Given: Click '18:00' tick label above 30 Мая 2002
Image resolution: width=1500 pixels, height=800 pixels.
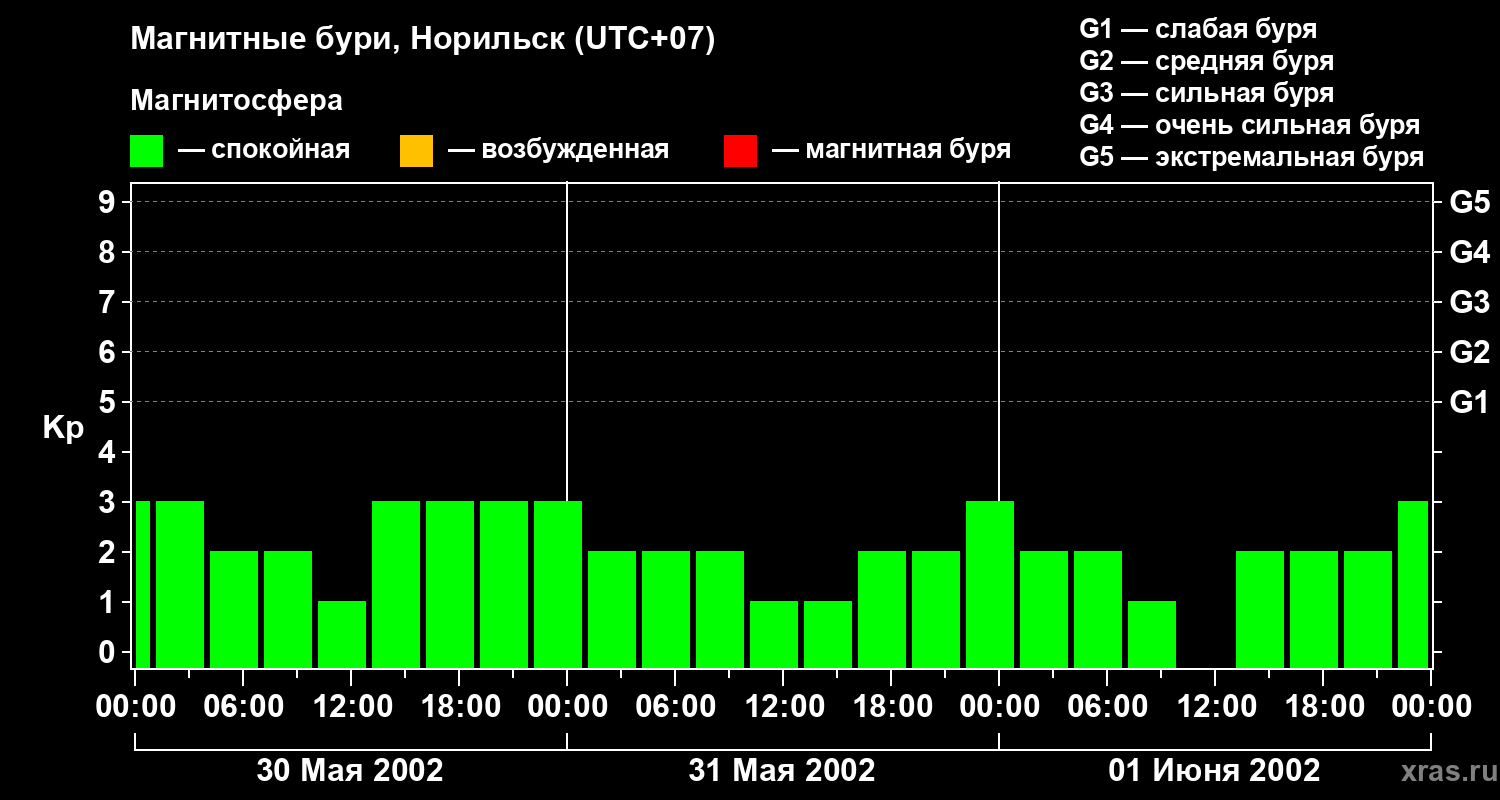Looking at the screenshot, I should click(x=459, y=707).
